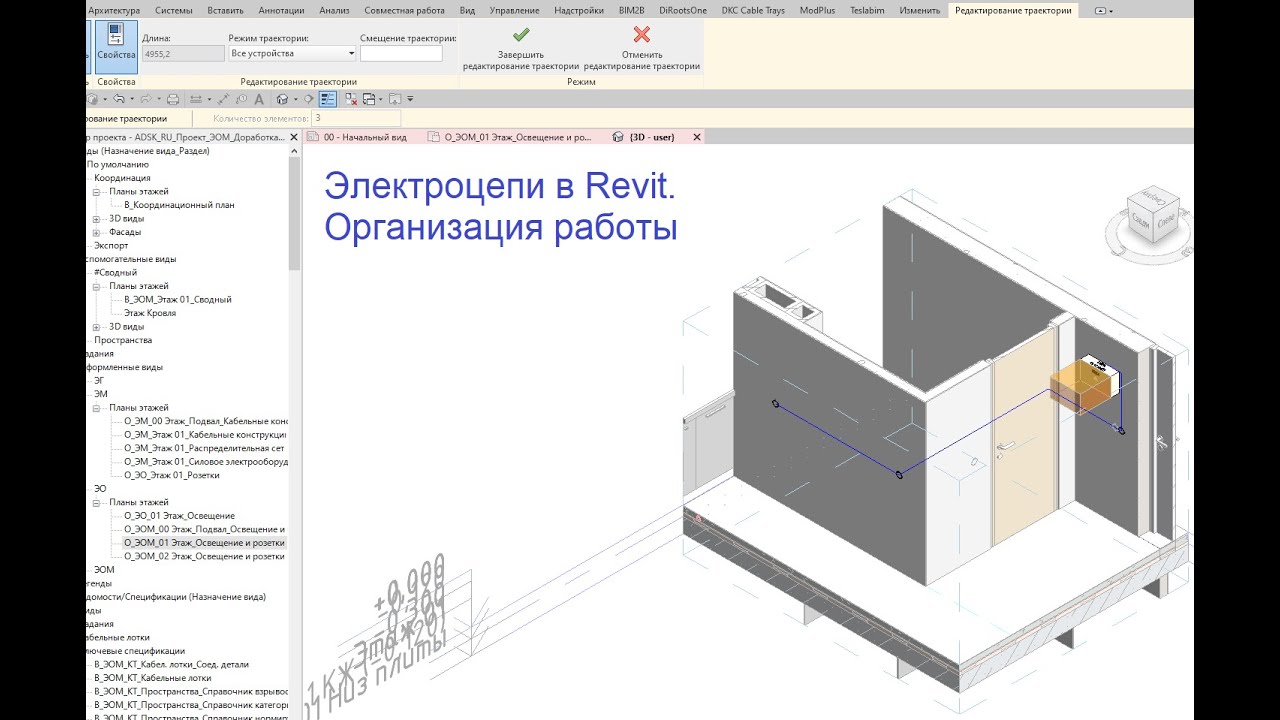This screenshot has width=1280, height=720.
Task: Click the Switch Windows icon
Action: pyautogui.click(x=368, y=99)
